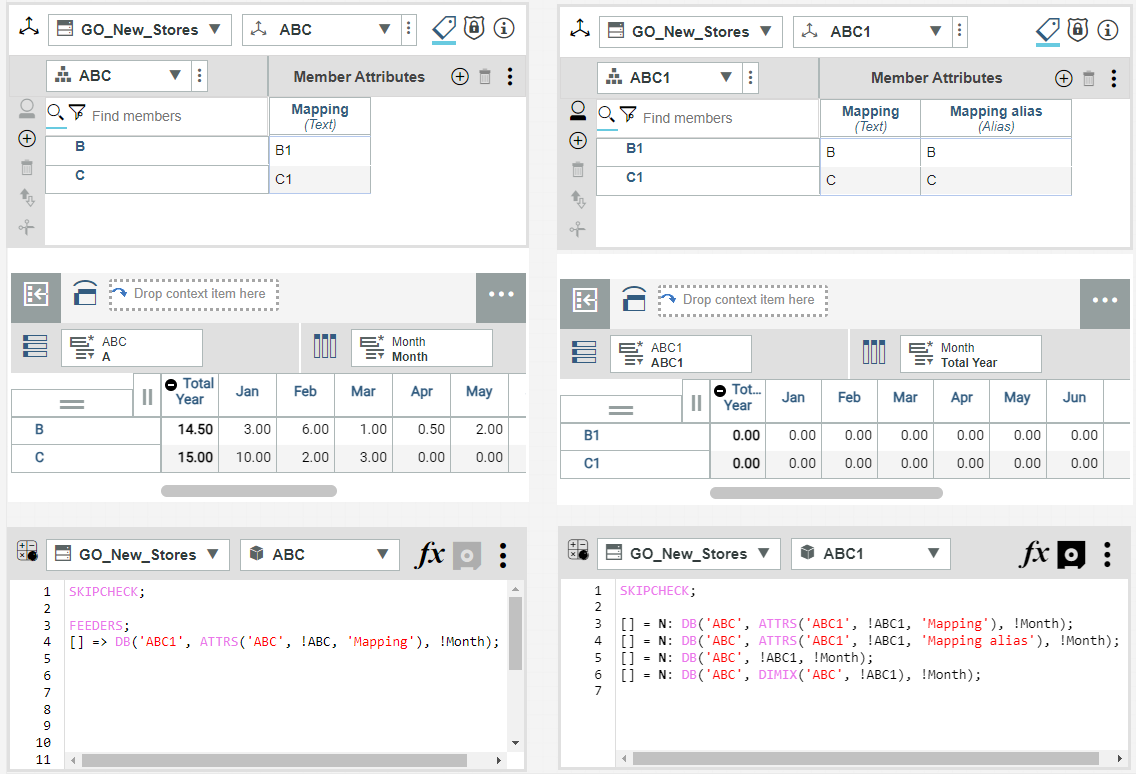This screenshot has width=1136, height=774.
Task: Add a member attribute in ABC1 editor
Action: click(x=1063, y=78)
